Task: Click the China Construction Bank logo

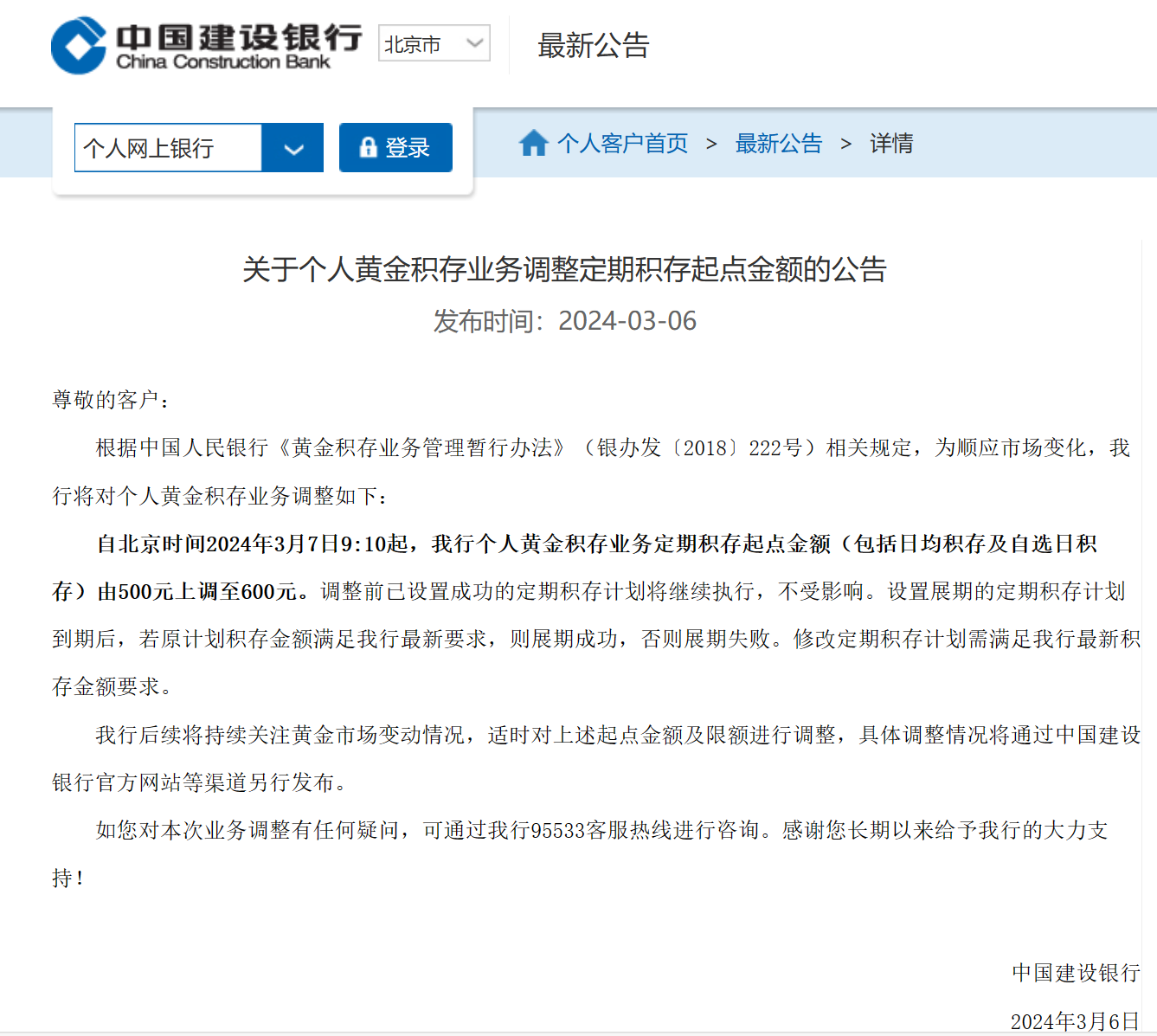Action: coord(207,46)
